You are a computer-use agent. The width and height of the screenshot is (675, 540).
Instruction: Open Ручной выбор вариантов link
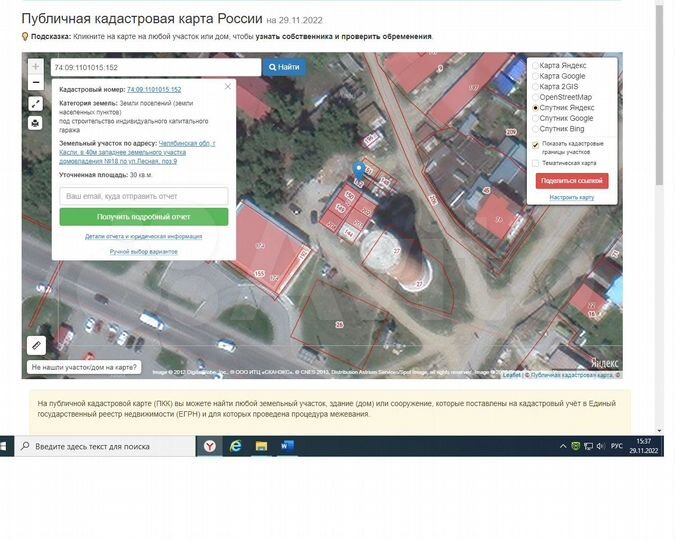pyautogui.click(x=144, y=251)
